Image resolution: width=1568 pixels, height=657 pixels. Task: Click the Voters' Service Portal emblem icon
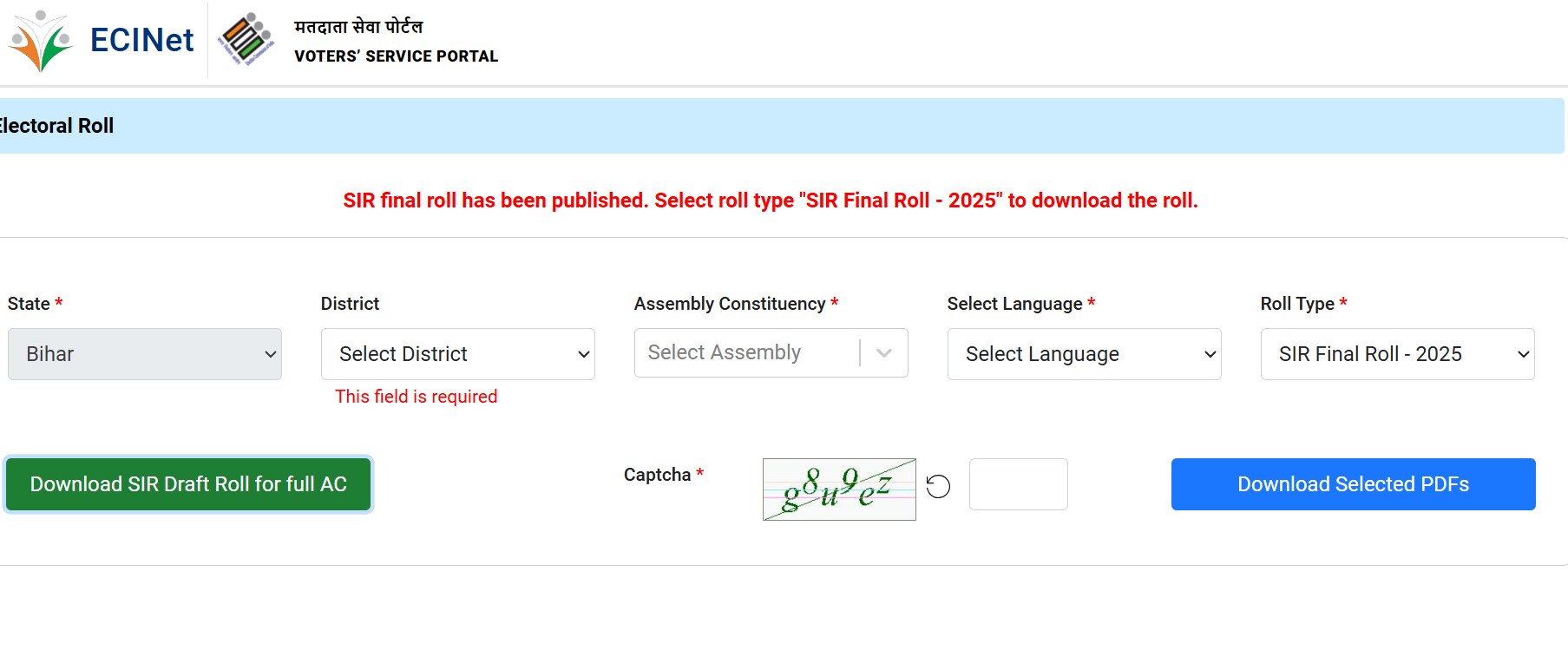246,40
